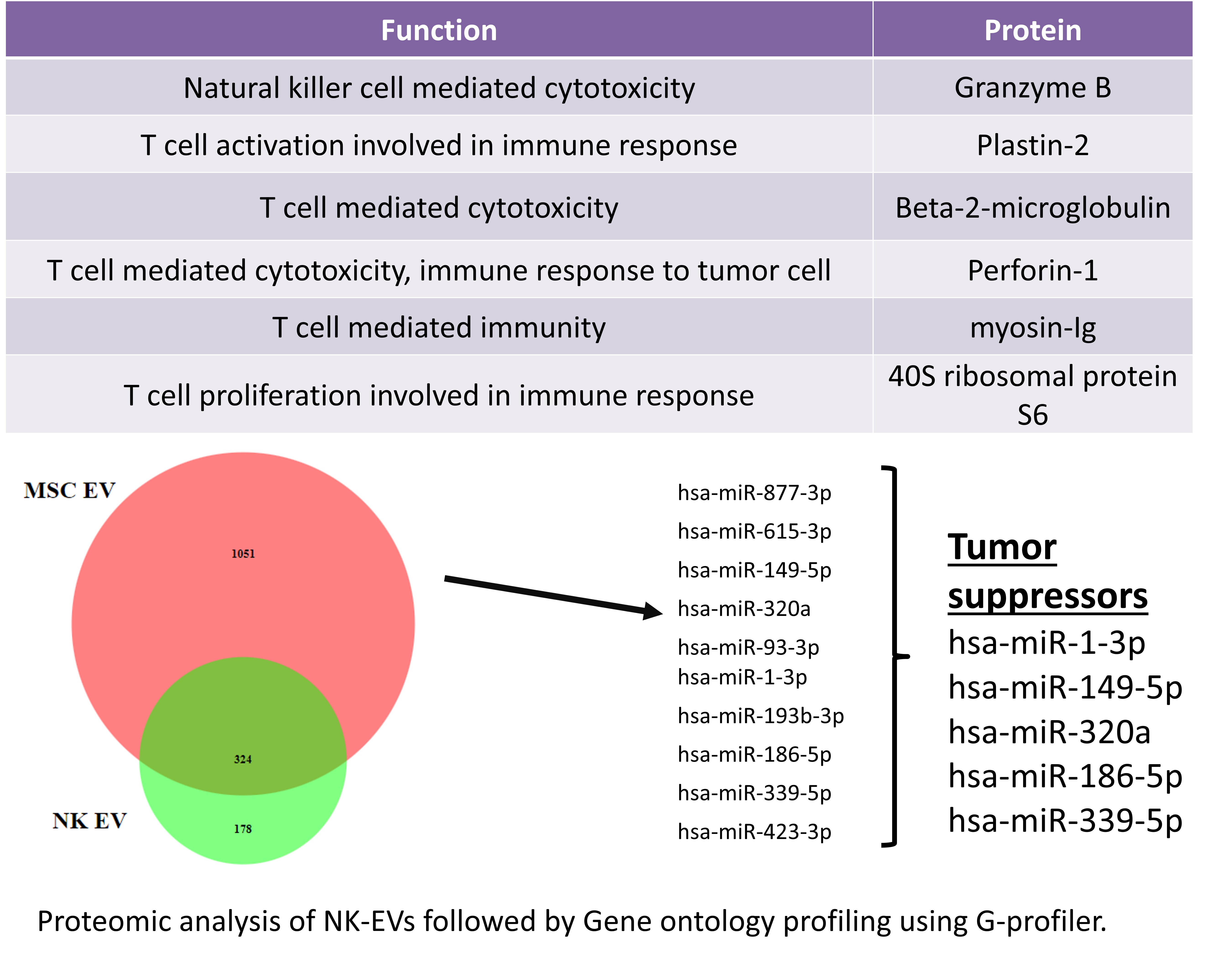The height and width of the screenshot is (959, 1232).
Task: Select the 40S ribosomal protein S6 cell
Action: tap(1033, 395)
